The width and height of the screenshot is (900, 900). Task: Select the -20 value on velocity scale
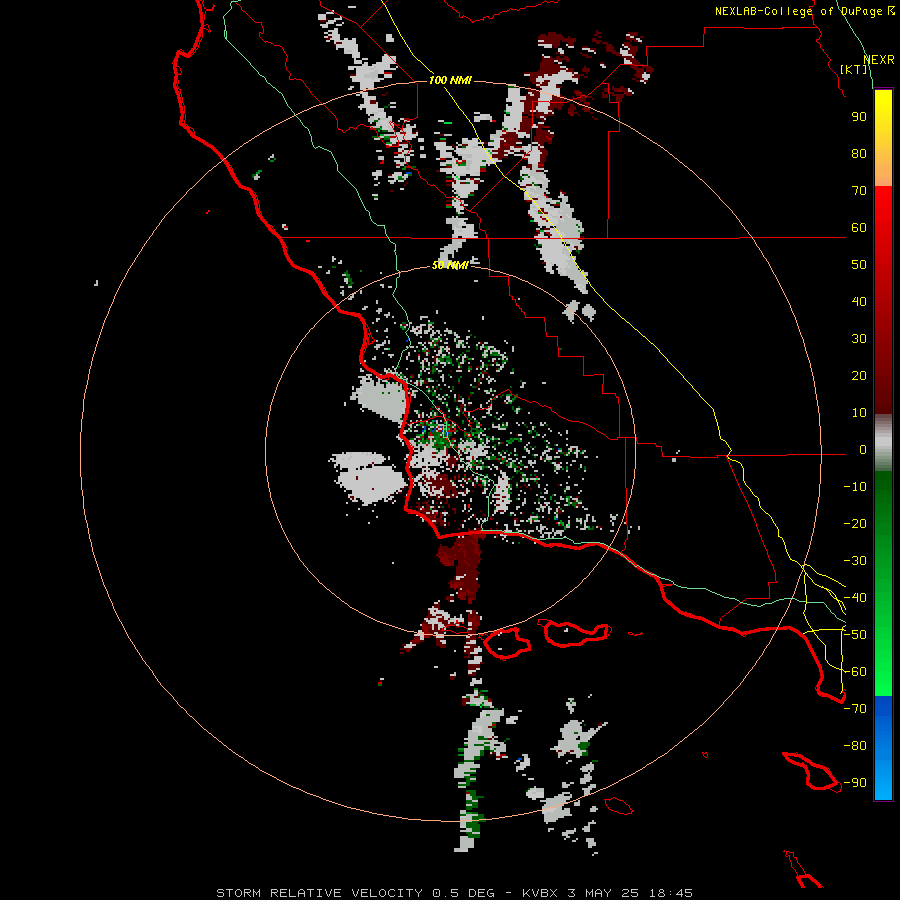coord(855,524)
